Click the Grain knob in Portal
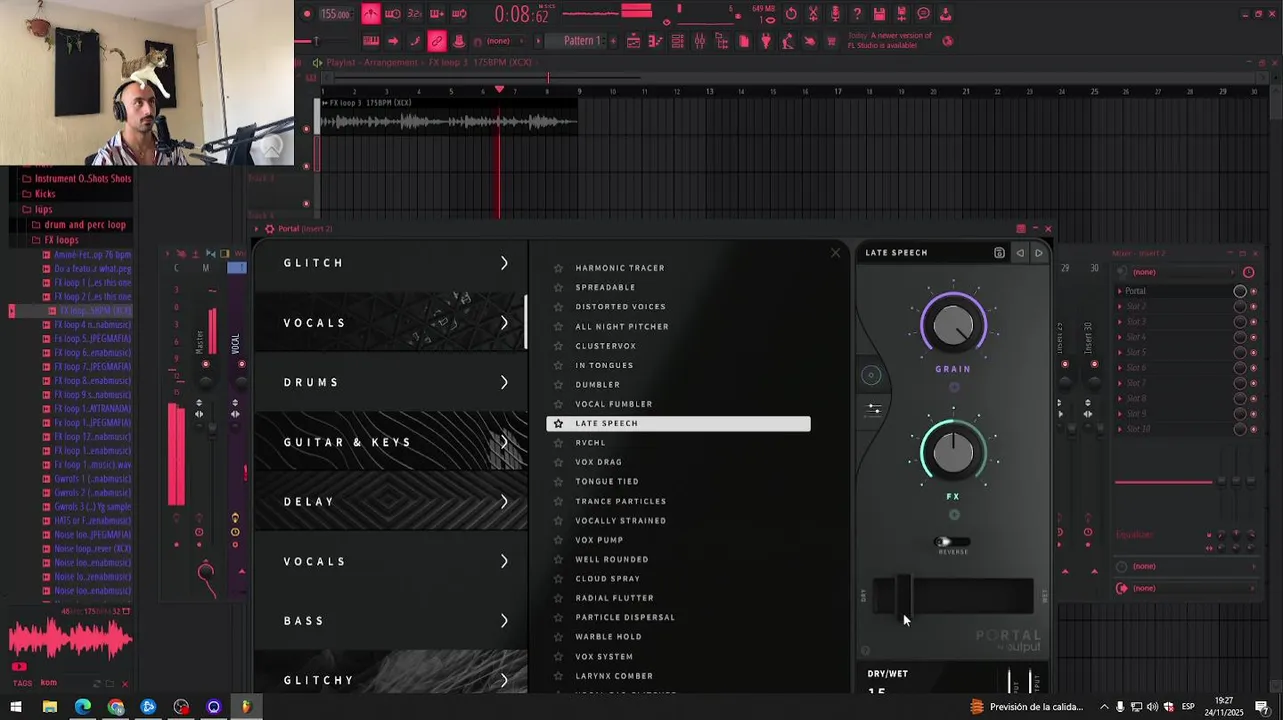Image resolution: width=1283 pixels, height=720 pixels. pos(953,325)
